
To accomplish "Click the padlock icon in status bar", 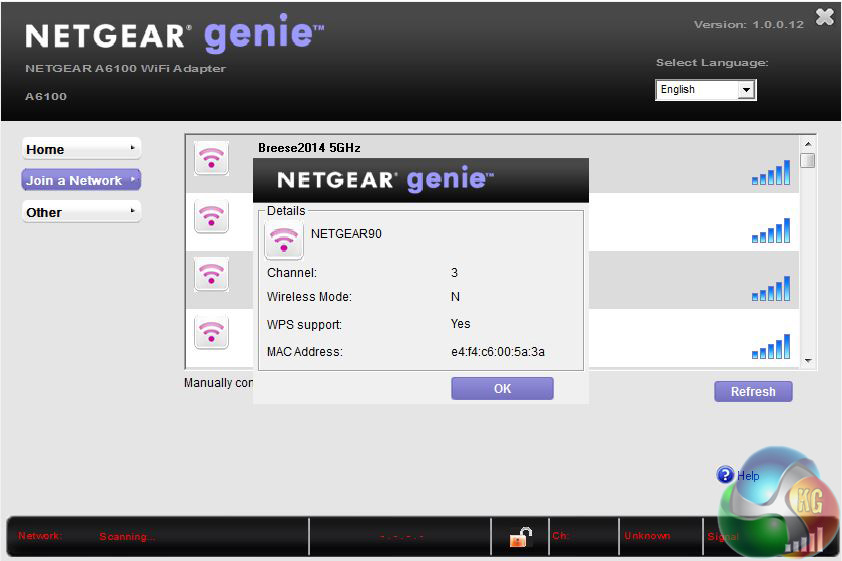I will click(x=520, y=537).
